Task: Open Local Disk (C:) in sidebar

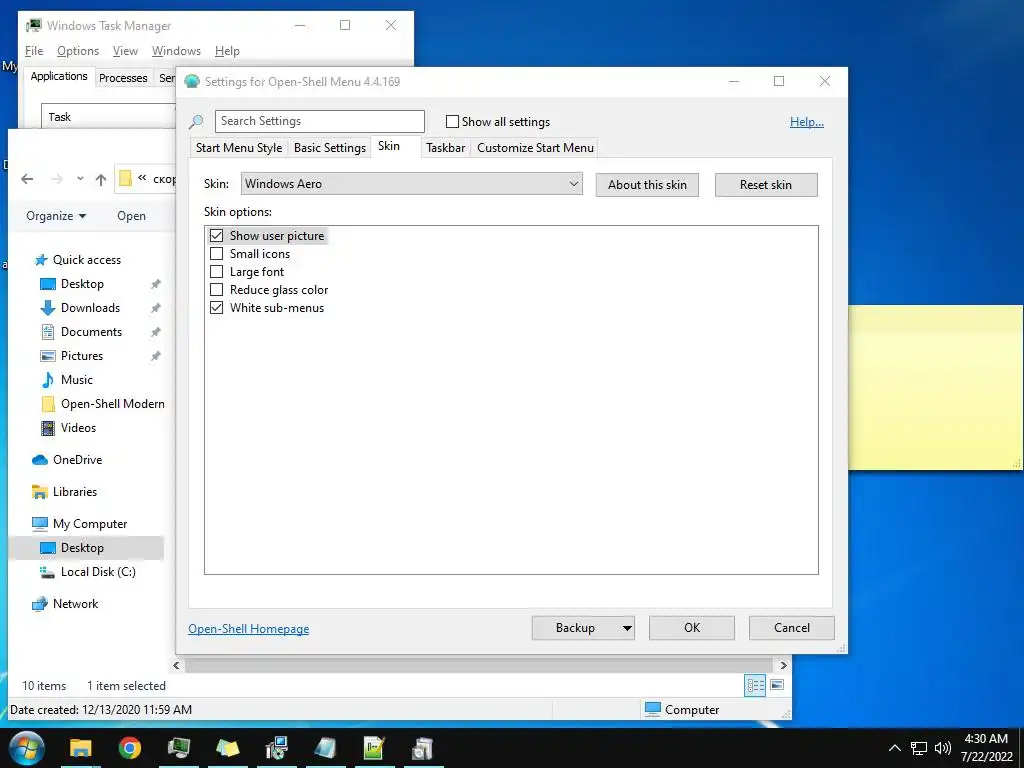Action: [x=98, y=572]
